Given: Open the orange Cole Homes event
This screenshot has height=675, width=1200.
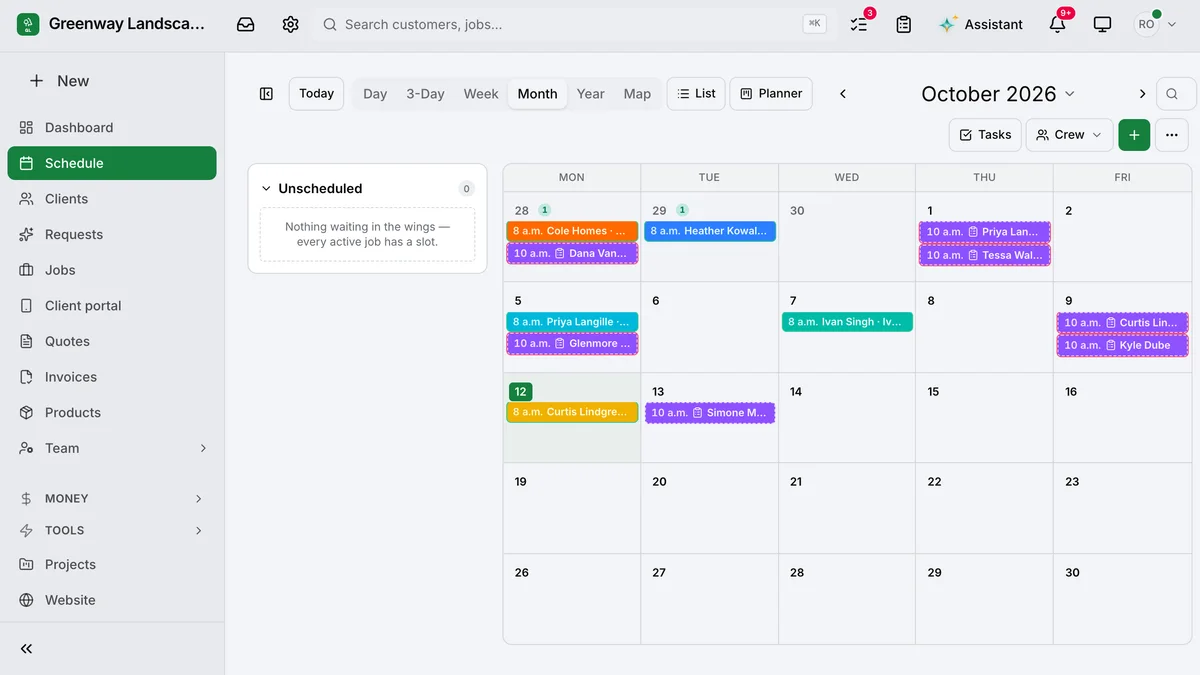Looking at the screenshot, I should (572, 231).
